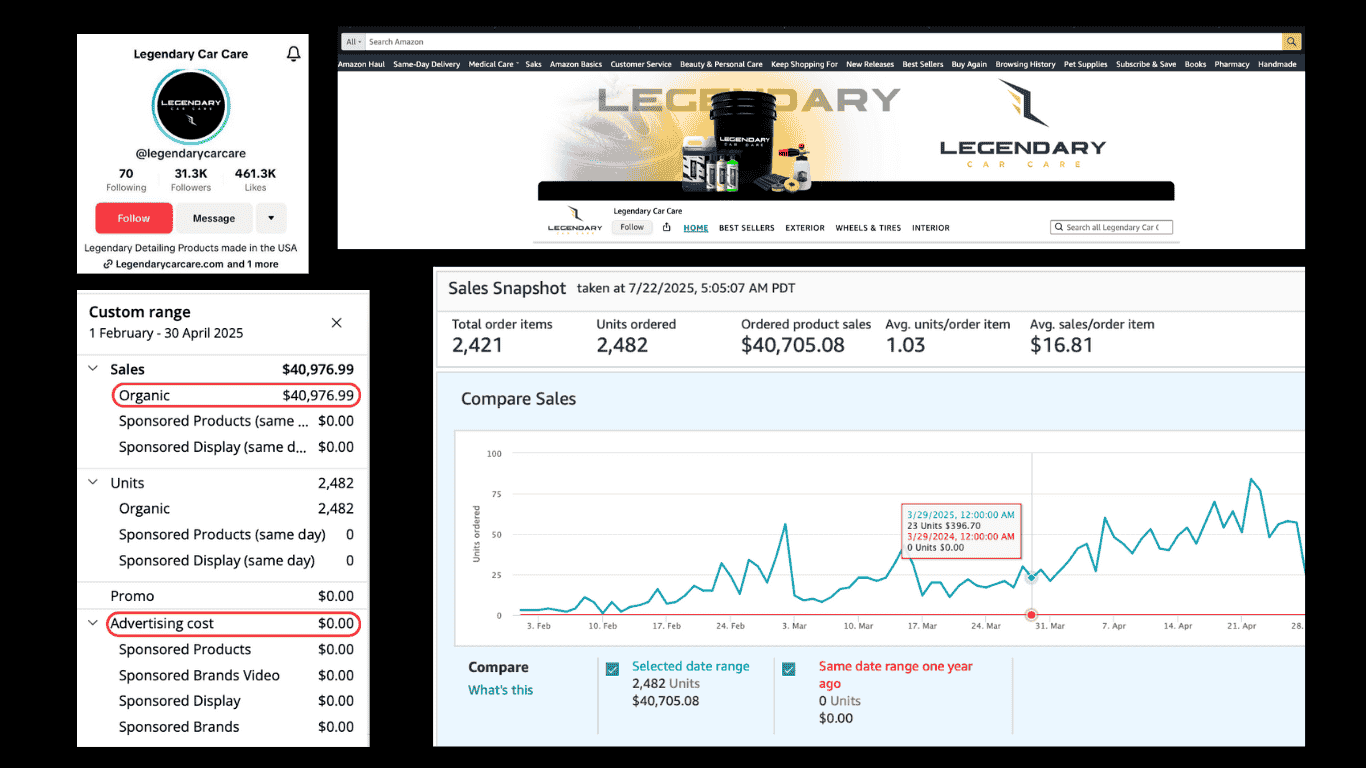Open Best Sellers in the dark Amazon nav
Screen dimensions: 1366x768
[923, 64]
